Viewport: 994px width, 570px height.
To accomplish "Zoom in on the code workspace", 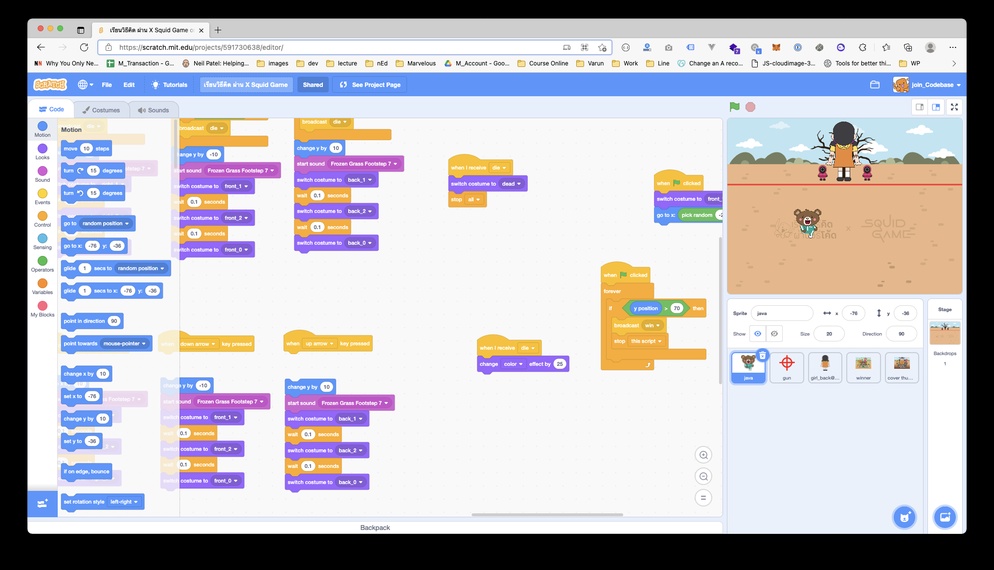I will point(703,455).
